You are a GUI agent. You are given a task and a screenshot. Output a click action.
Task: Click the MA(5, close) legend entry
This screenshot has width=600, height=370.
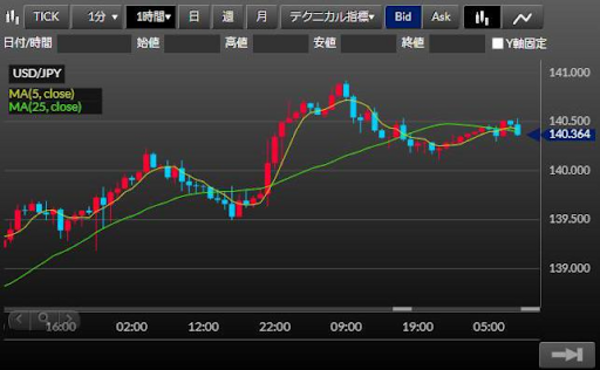(x=42, y=94)
